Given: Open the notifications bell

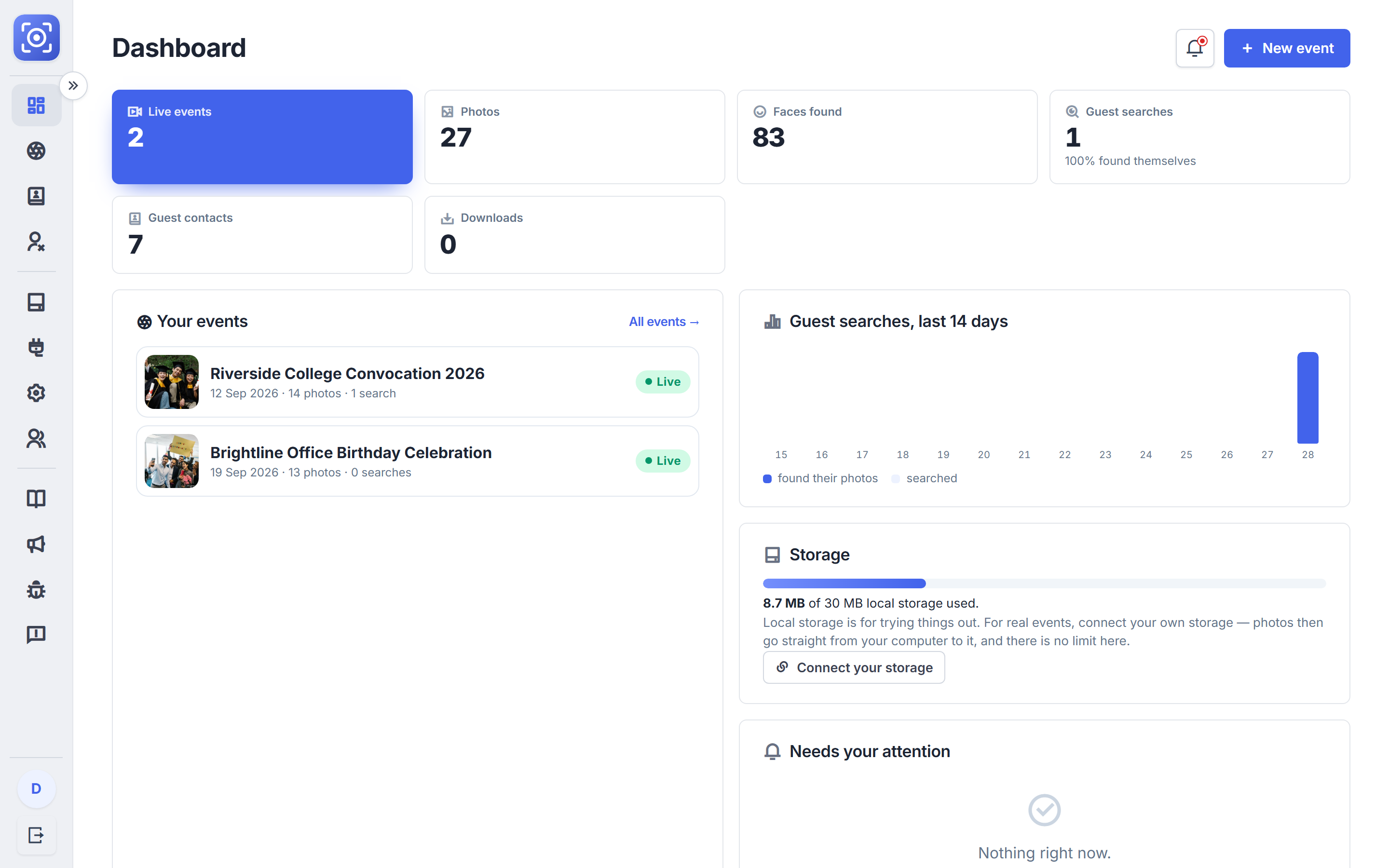Looking at the screenshot, I should (1195, 48).
